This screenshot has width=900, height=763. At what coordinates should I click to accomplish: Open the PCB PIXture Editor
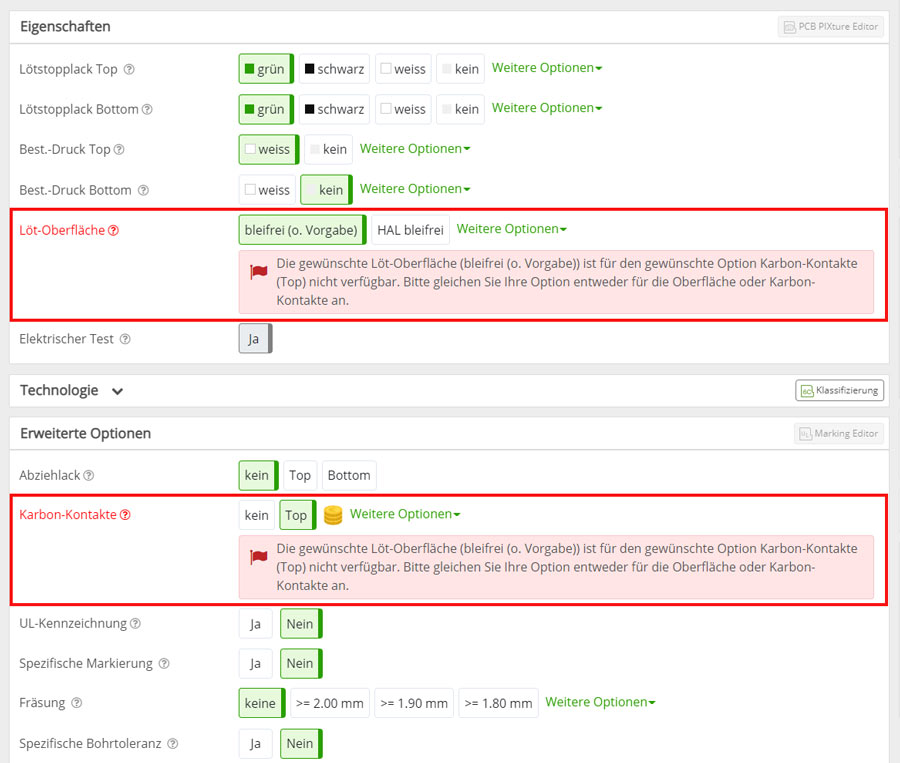coord(831,27)
